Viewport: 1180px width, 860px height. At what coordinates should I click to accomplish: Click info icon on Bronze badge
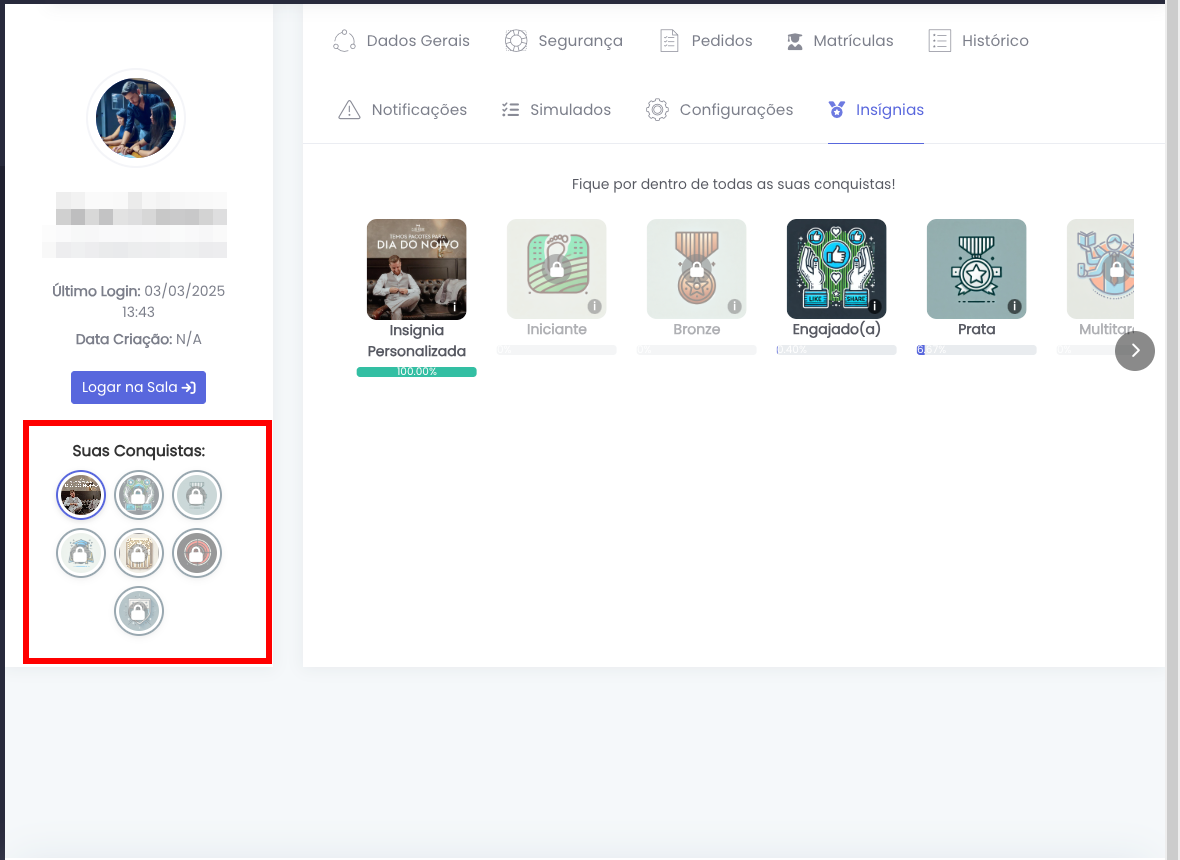point(734,306)
